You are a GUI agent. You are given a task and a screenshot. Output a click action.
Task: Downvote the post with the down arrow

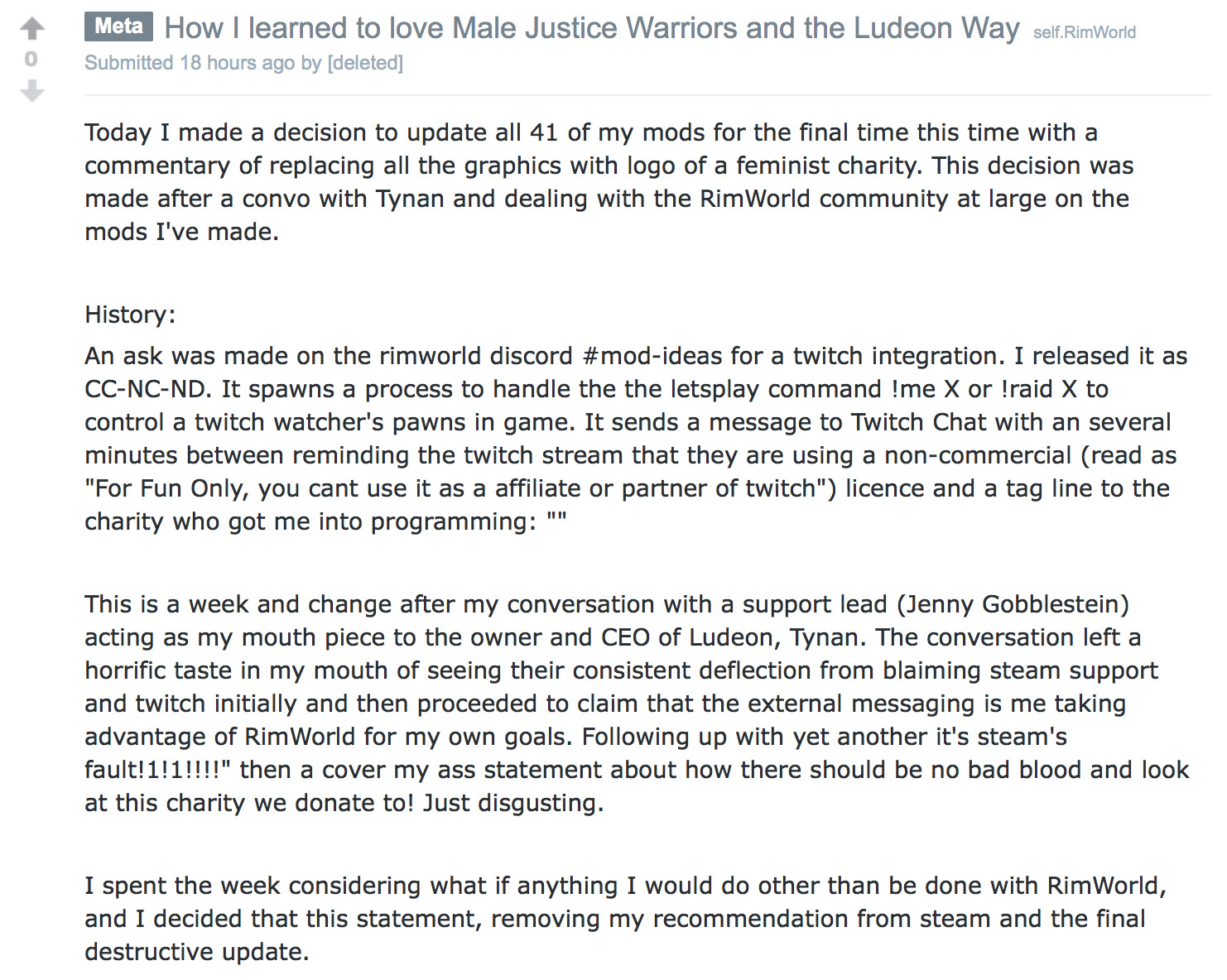[32, 90]
